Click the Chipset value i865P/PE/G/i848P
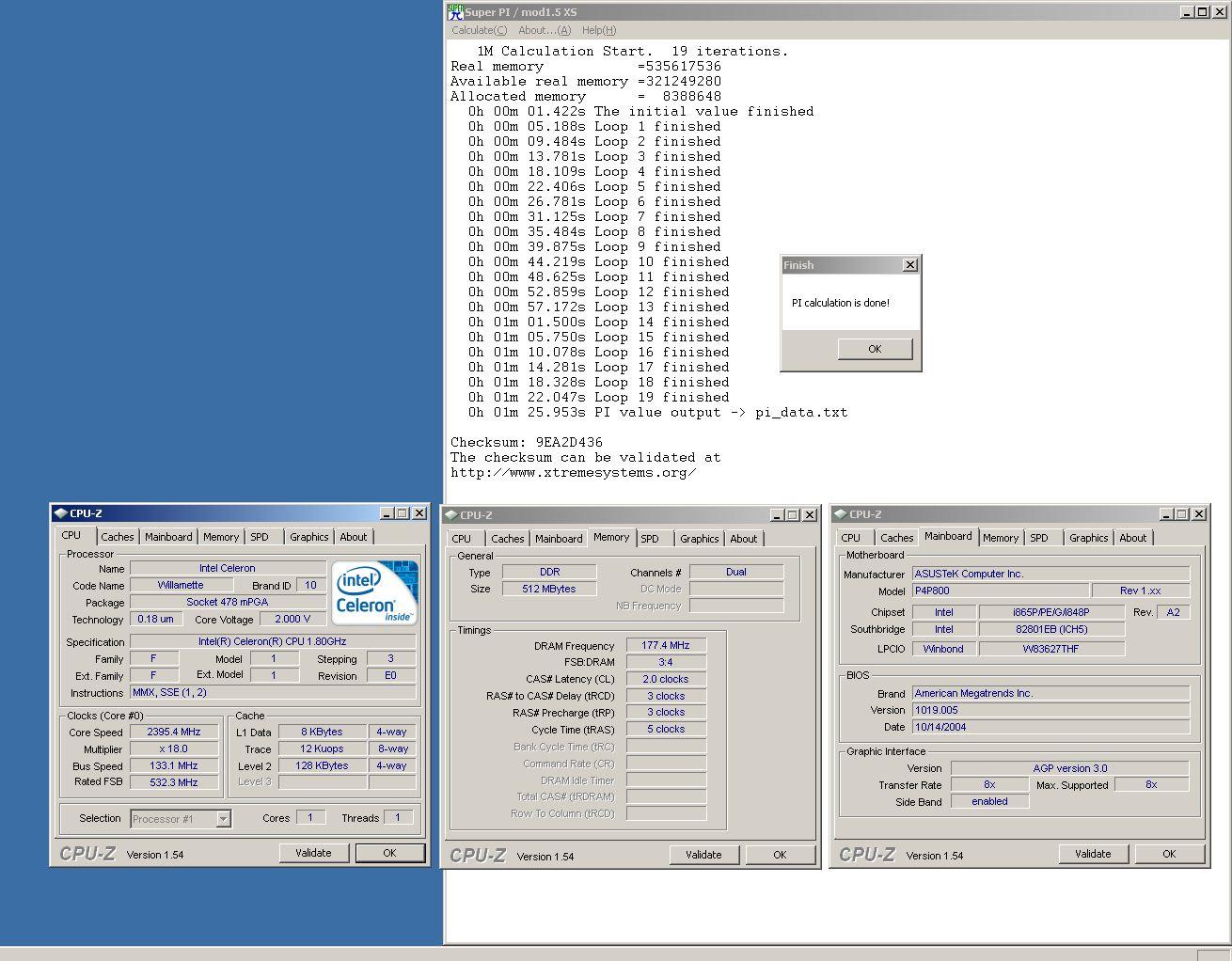The width and height of the screenshot is (1232, 961). [x=1051, y=612]
